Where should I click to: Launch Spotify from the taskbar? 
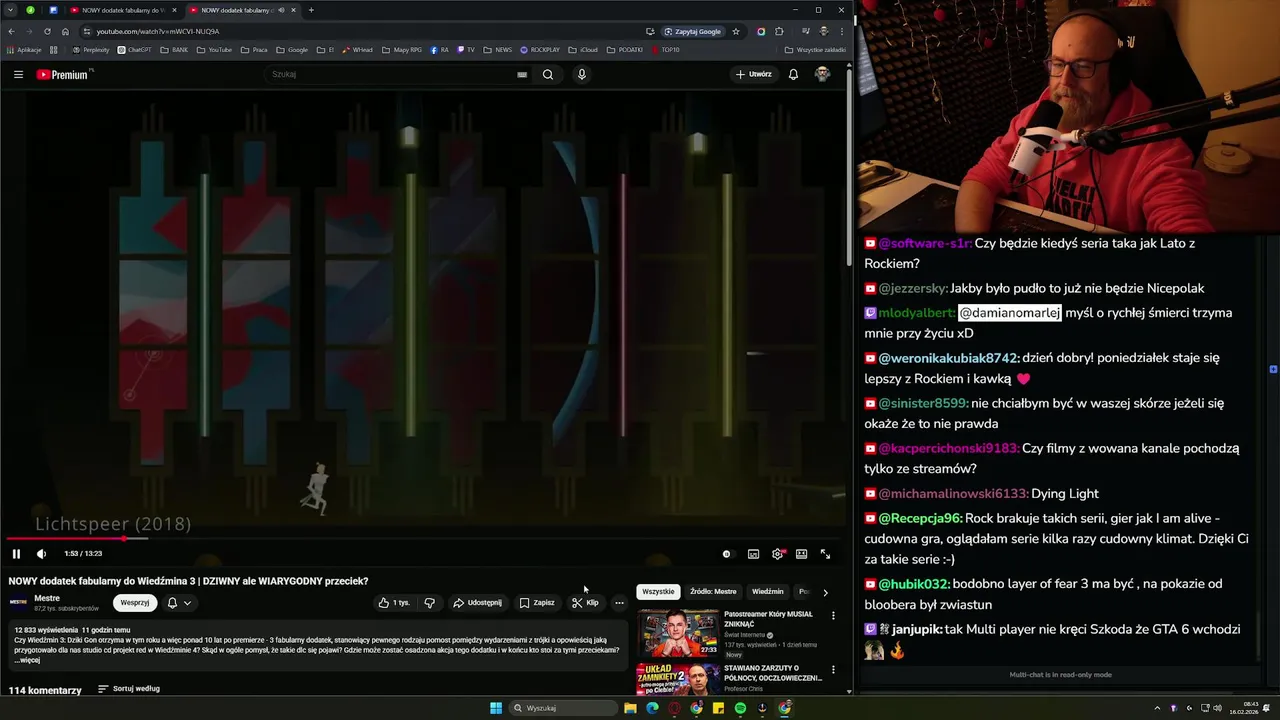coord(740,708)
